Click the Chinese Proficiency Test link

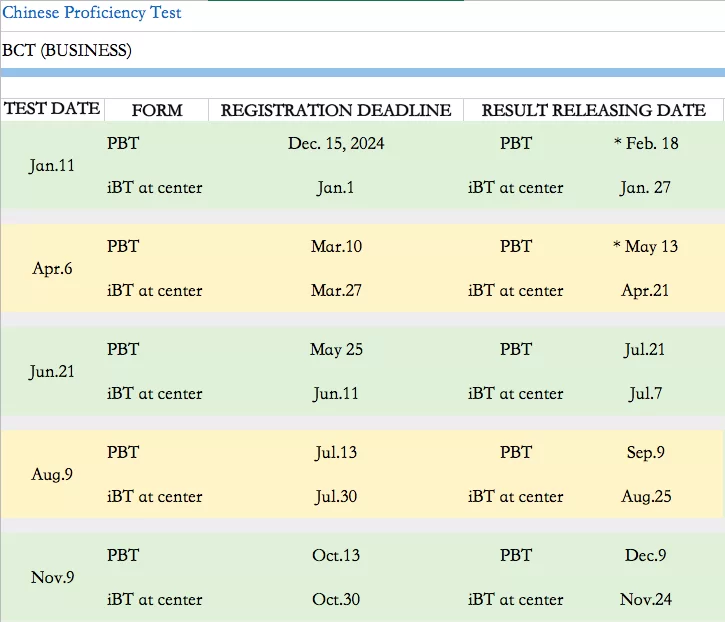point(91,13)
